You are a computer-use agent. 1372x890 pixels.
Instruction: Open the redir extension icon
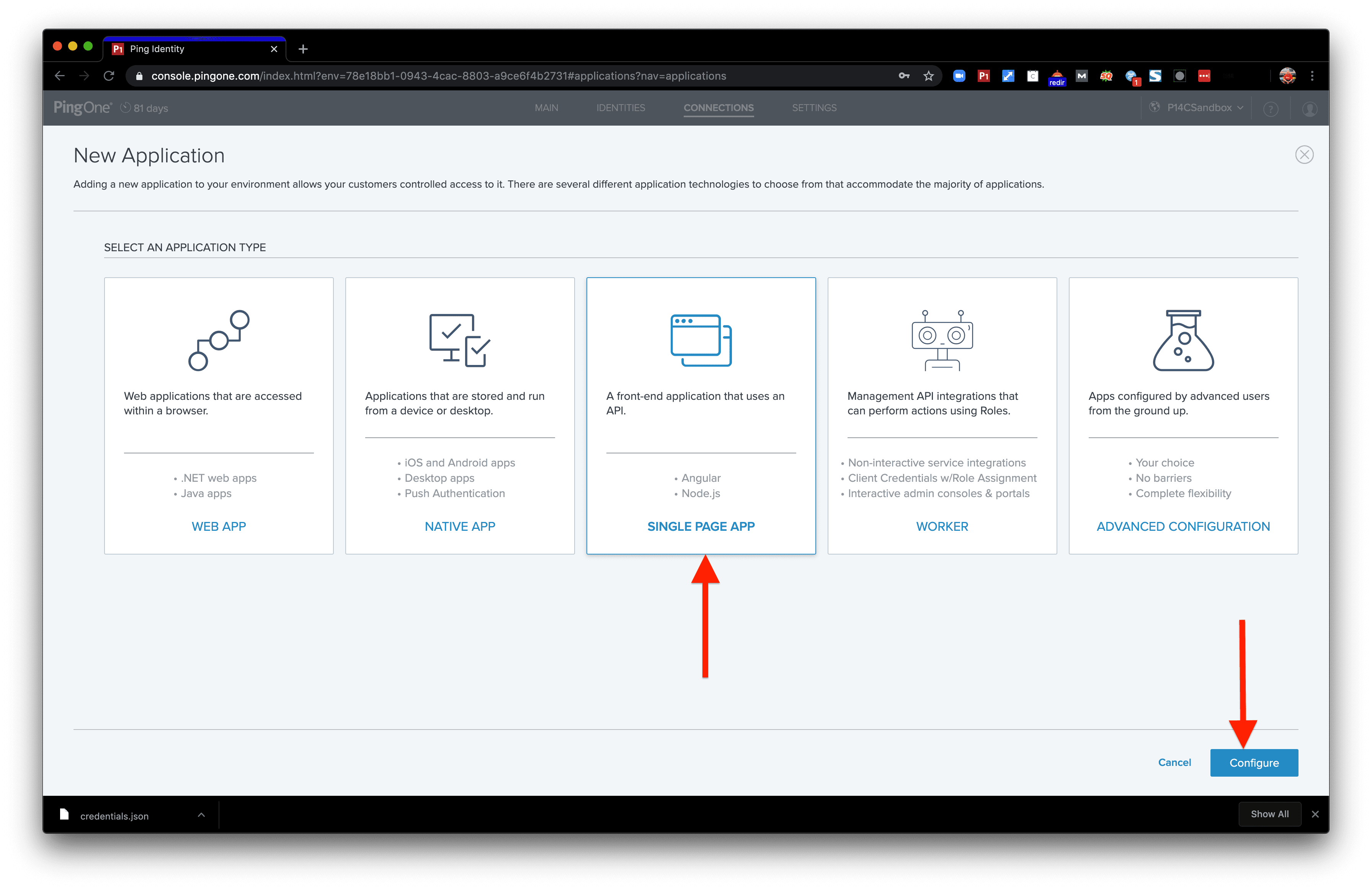(1057, 77)
